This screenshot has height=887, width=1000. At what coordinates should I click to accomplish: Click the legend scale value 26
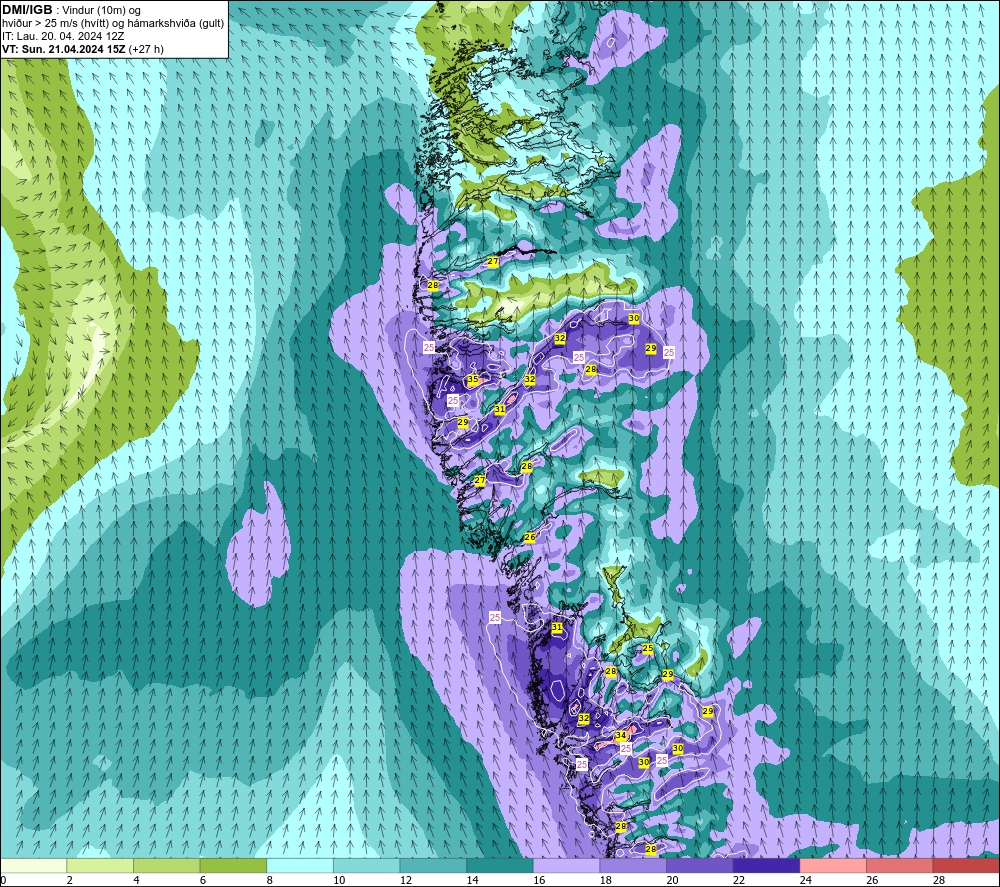(872, 880)
